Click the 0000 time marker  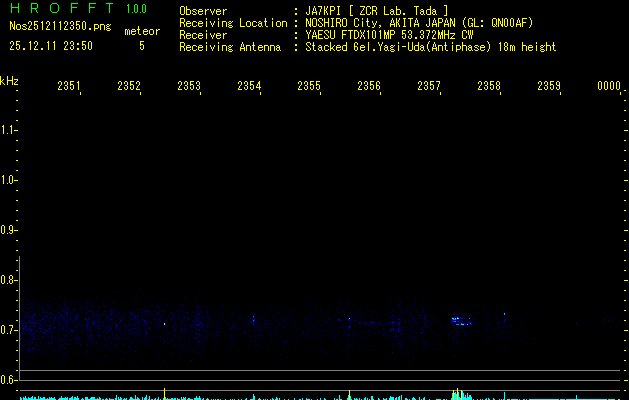(x=609, y=87)
